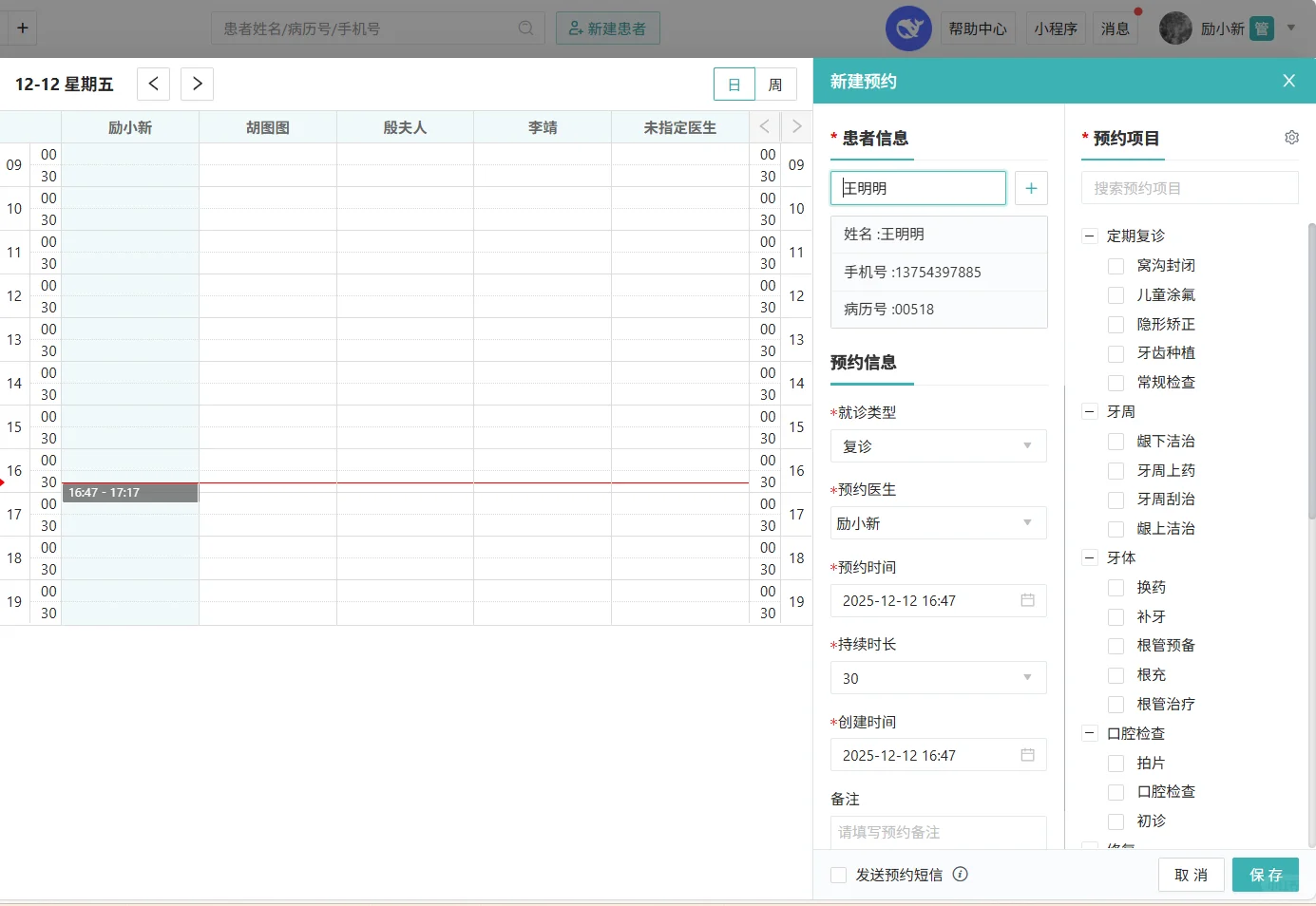Click inside the 备注 remarks input field

[x=938, y=832]
